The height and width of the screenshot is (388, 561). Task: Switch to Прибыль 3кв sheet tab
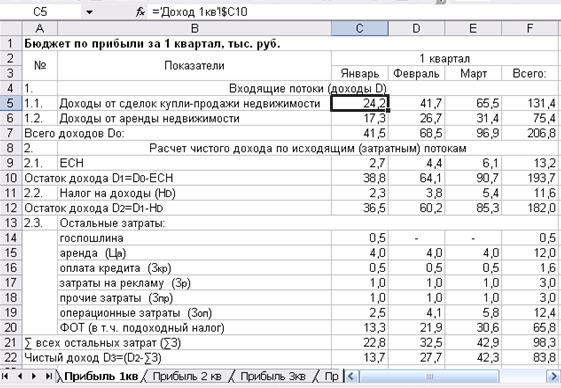pyautogui.click(x=273, y=376)
